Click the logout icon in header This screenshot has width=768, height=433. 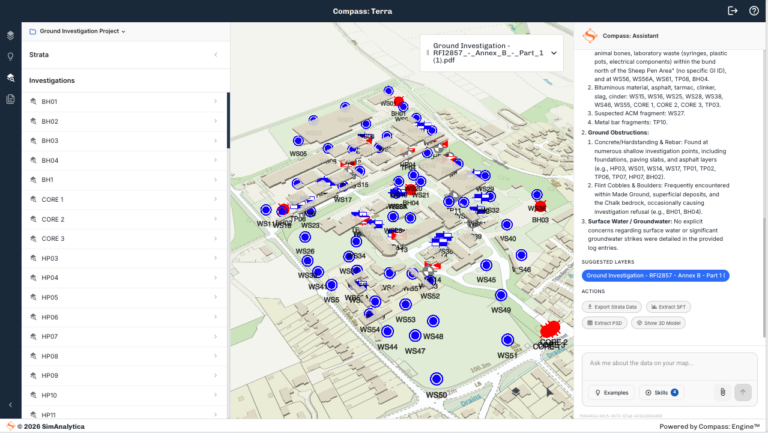point(733,11)
